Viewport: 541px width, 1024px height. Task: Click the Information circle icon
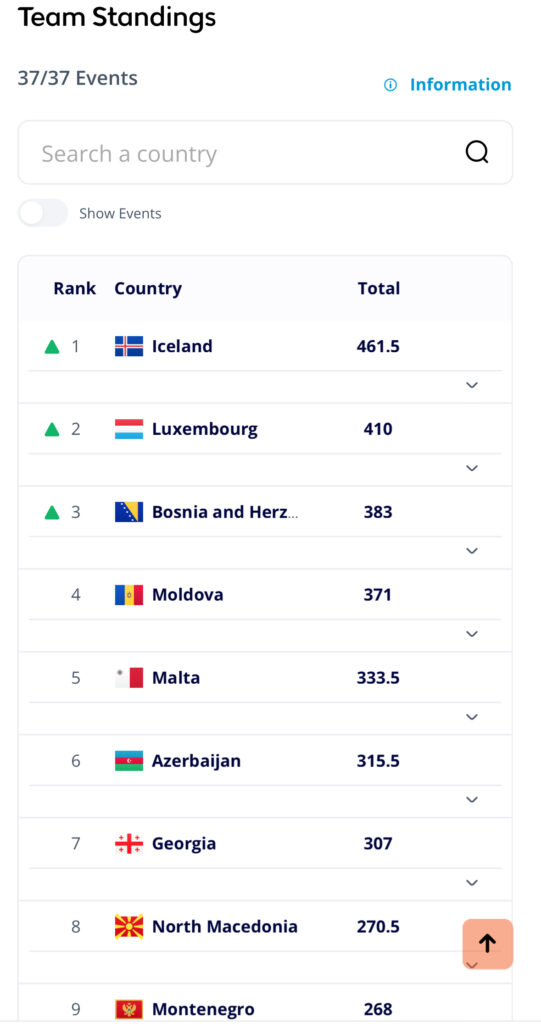click(390, 85)
